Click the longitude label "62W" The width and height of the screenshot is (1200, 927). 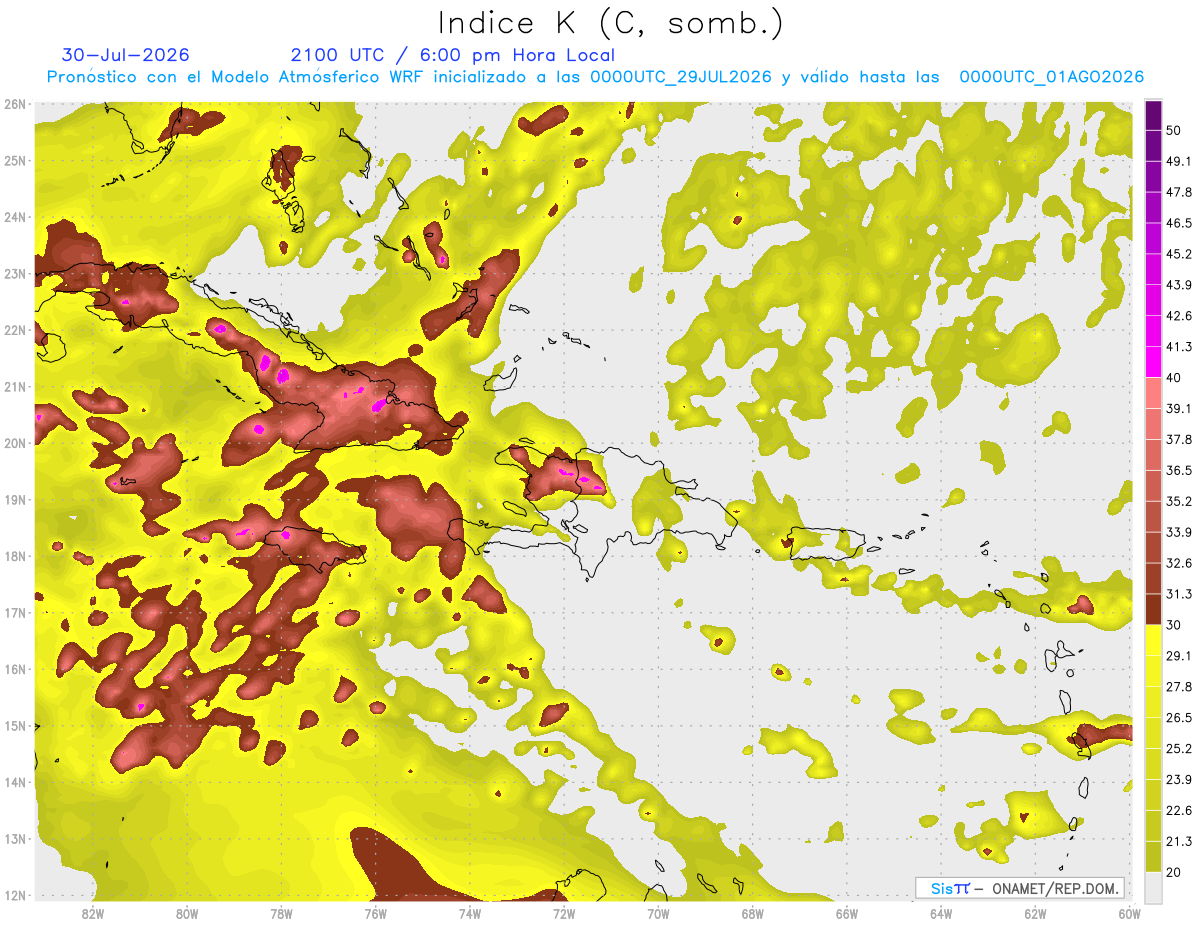[x=1035, y=914]
